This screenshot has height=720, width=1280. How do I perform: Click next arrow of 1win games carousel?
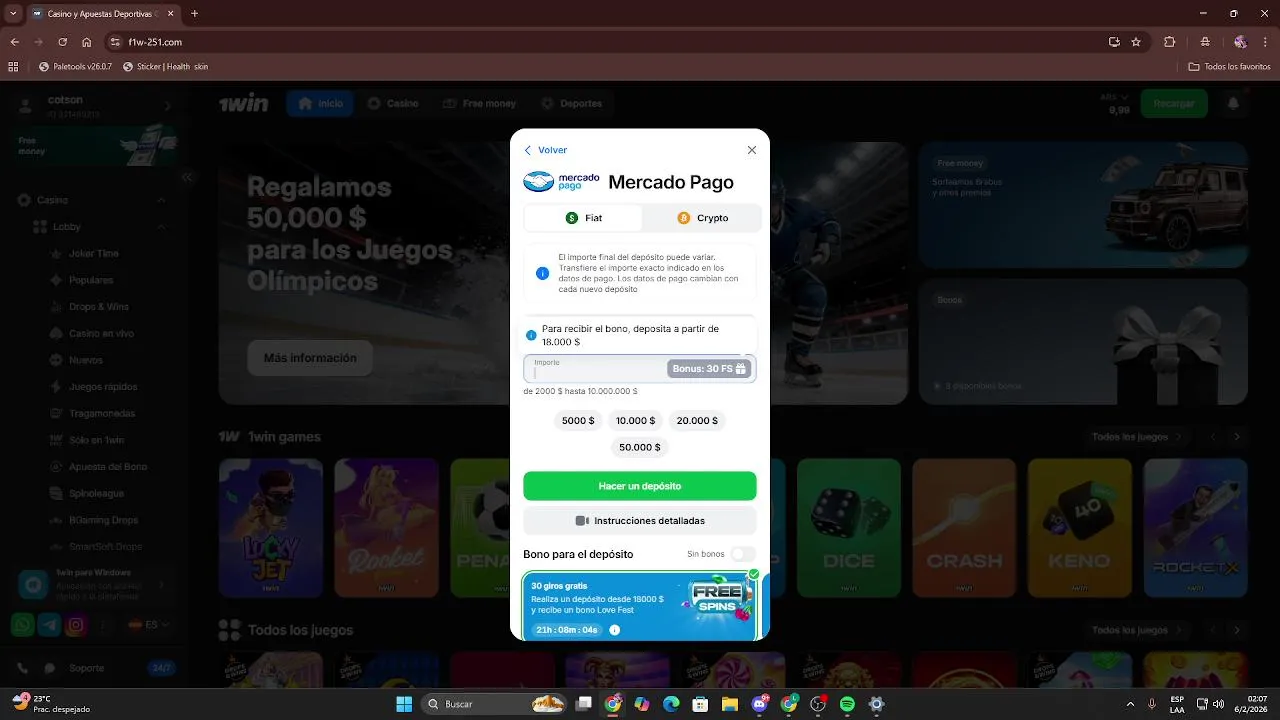click(x=1237, y=437)
